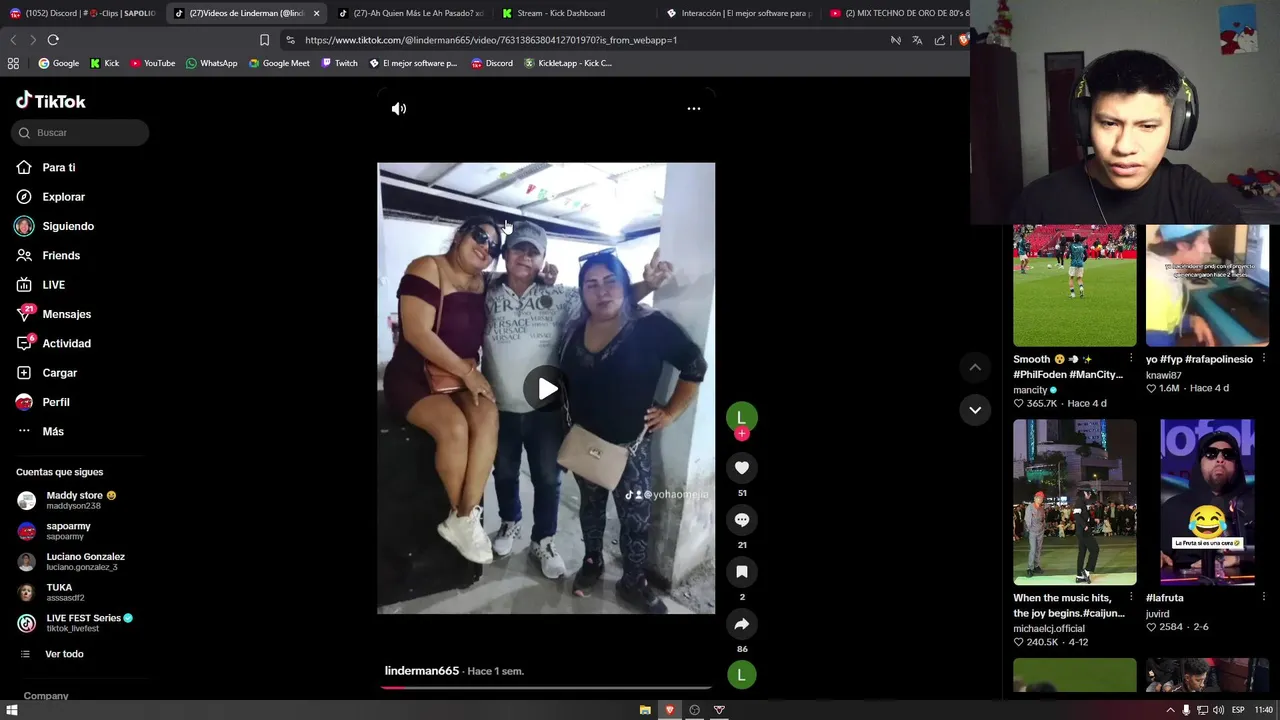Click the TikTok logo
1280x720 pixels.
point(51,101)
